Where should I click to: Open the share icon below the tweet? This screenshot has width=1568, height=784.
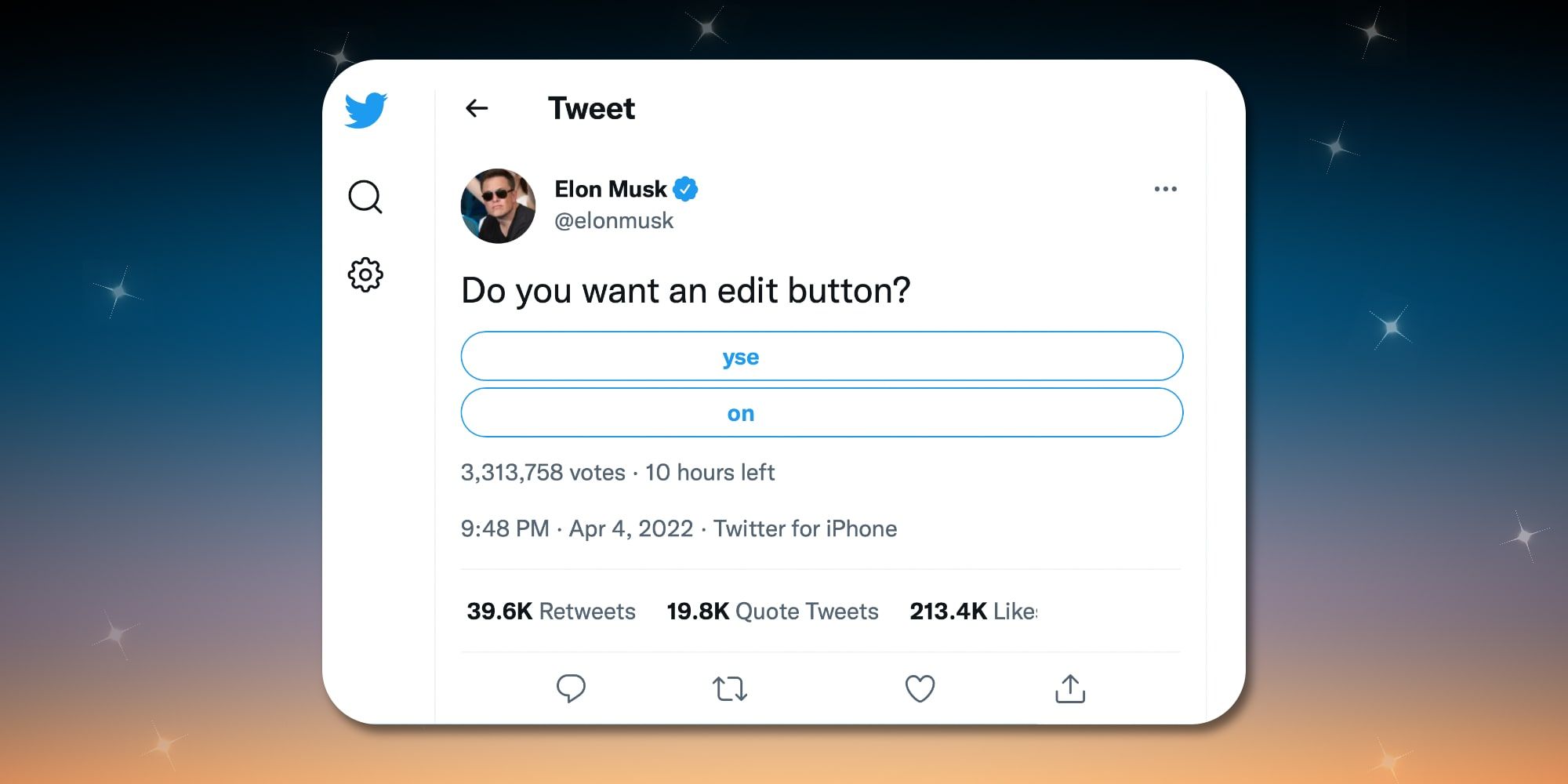[x=1070, y=688]
